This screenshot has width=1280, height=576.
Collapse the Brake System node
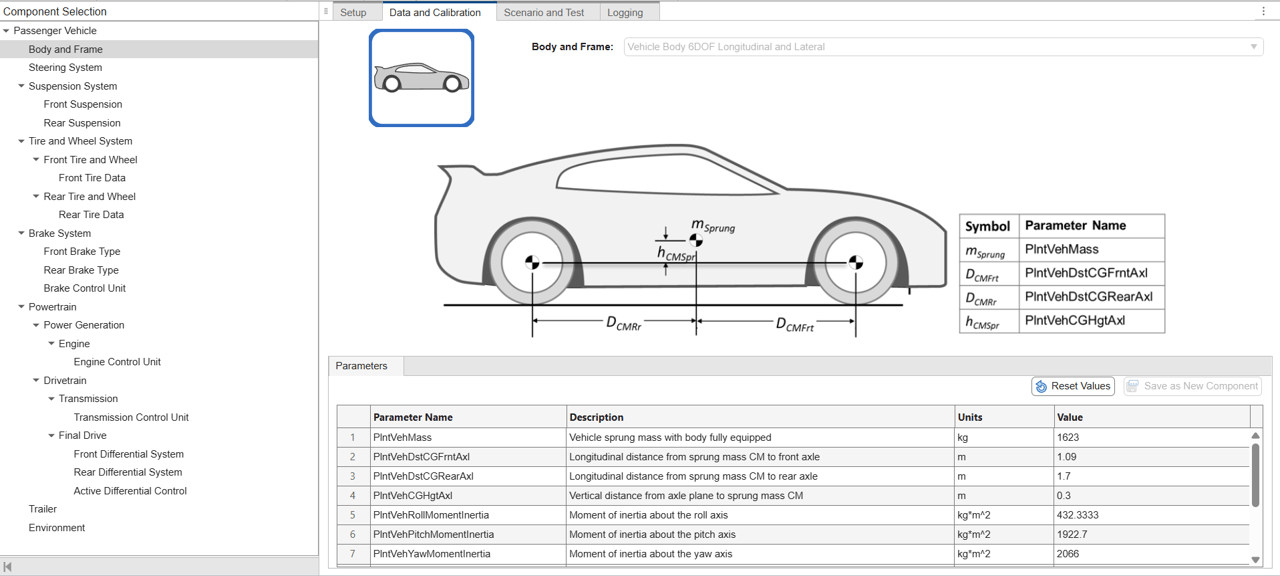coord(22,233)
